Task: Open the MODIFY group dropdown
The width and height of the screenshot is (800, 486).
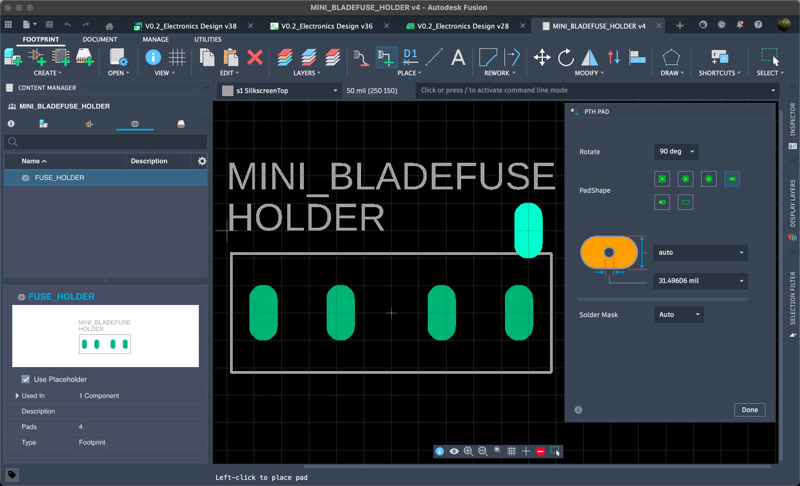Action: pyautogui.click(x=589, y=73)
